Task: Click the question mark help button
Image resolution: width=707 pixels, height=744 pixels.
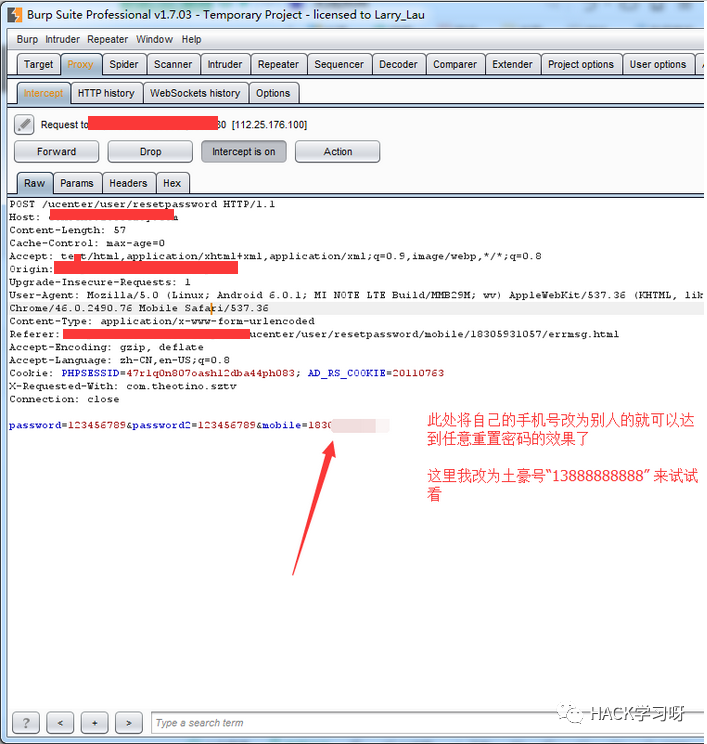Action: [x=26, y=723]
